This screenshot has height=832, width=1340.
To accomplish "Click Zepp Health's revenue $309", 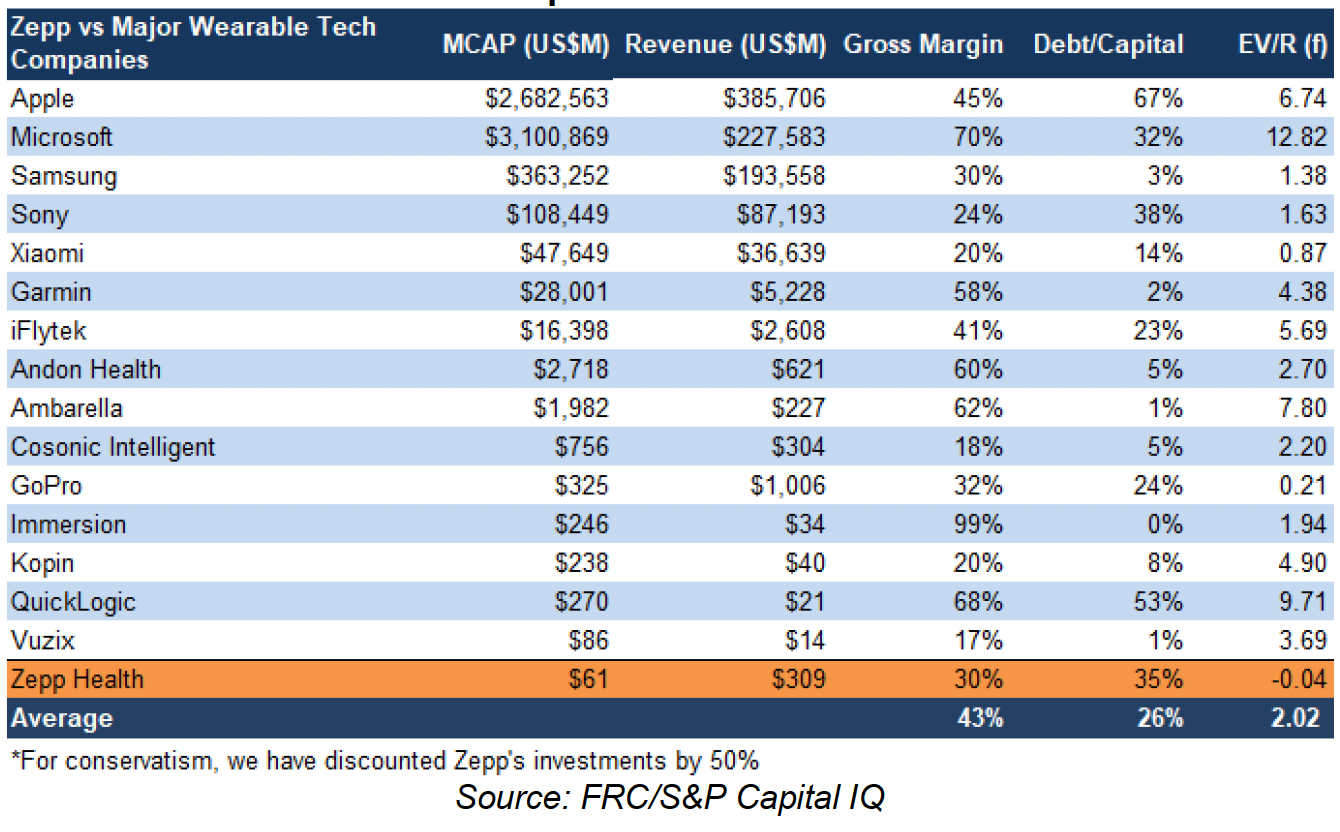I will pos(797,680).
